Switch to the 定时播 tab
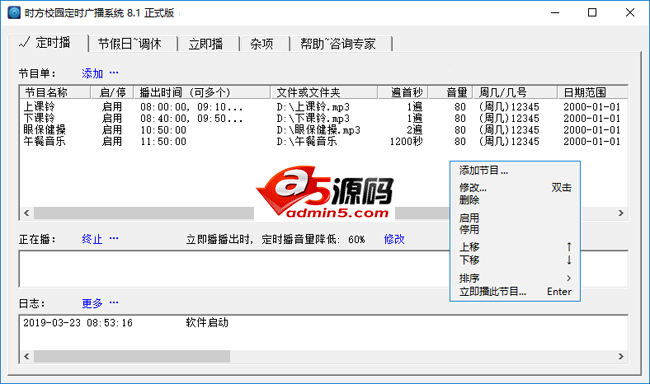650x384 pixels. 48,43
